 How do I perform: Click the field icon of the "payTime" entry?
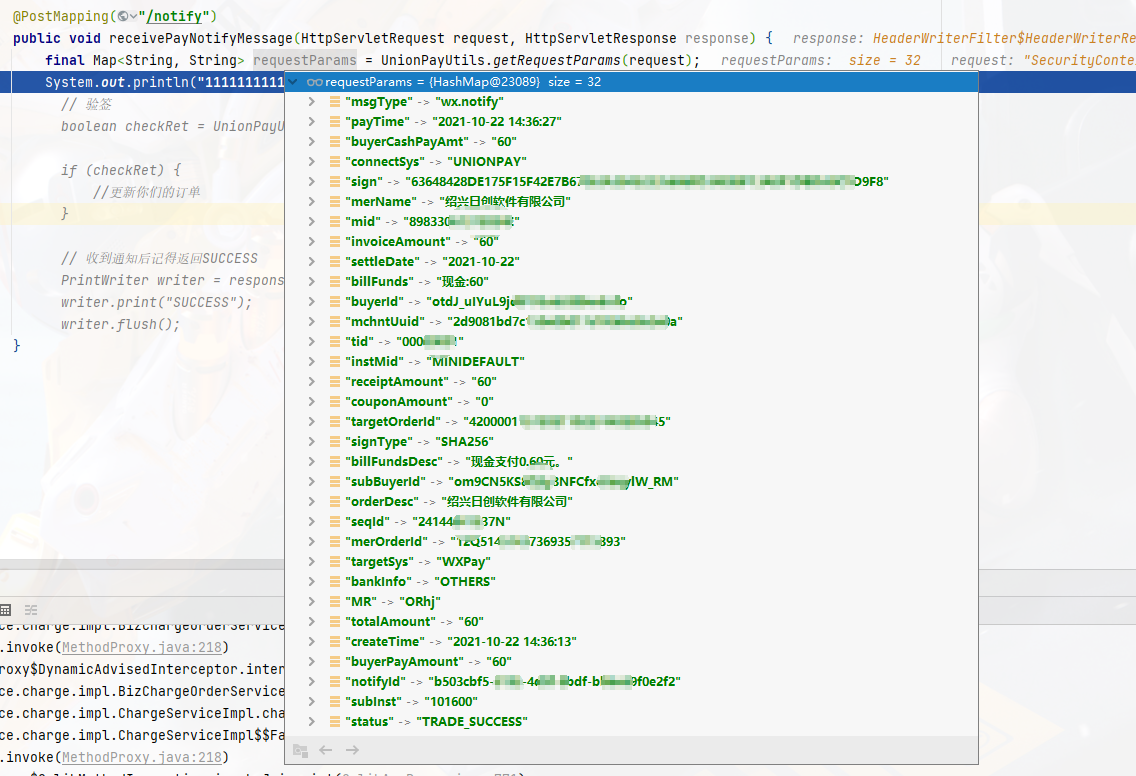335,122
